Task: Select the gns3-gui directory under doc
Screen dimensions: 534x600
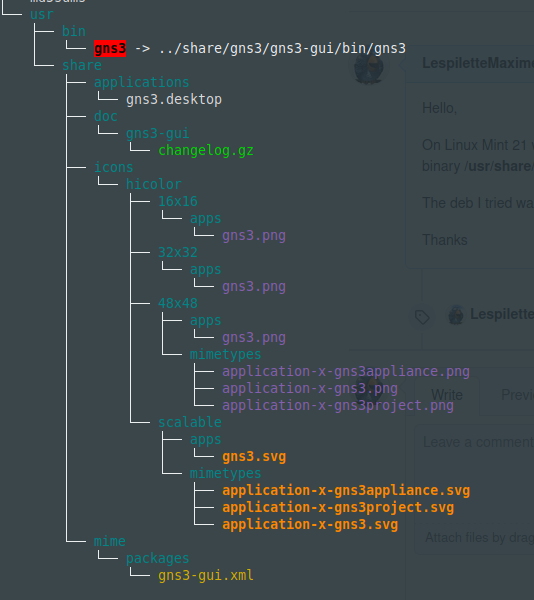Action: tap(158, 133)
